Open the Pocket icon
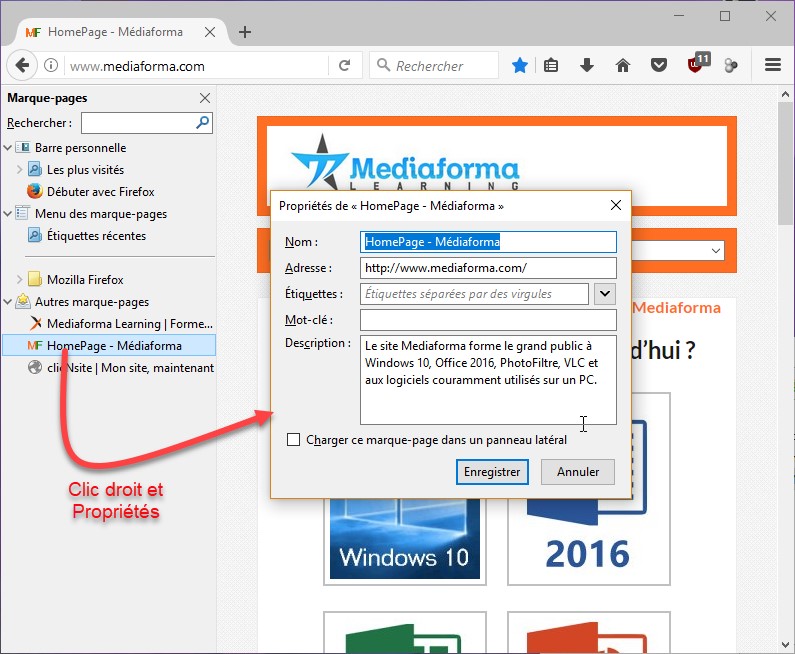Image resolution: width=795 pixels, height=654 pixels. tap(659, 65)
